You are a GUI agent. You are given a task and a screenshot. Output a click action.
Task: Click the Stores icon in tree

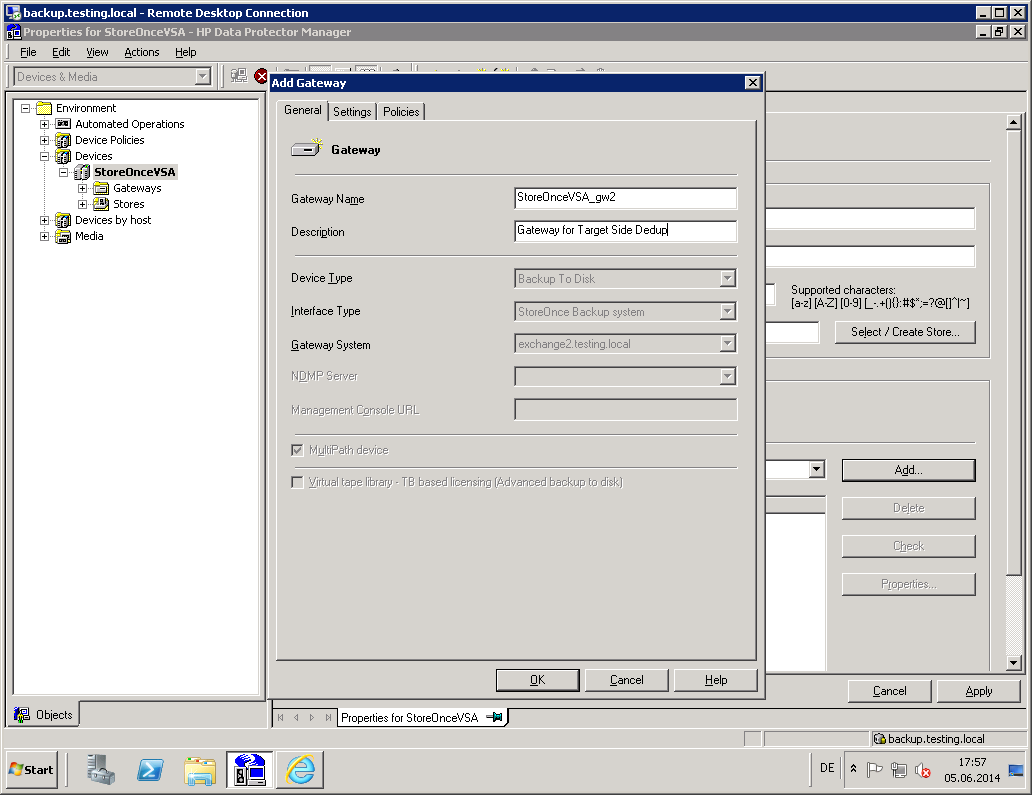point(101,204)
